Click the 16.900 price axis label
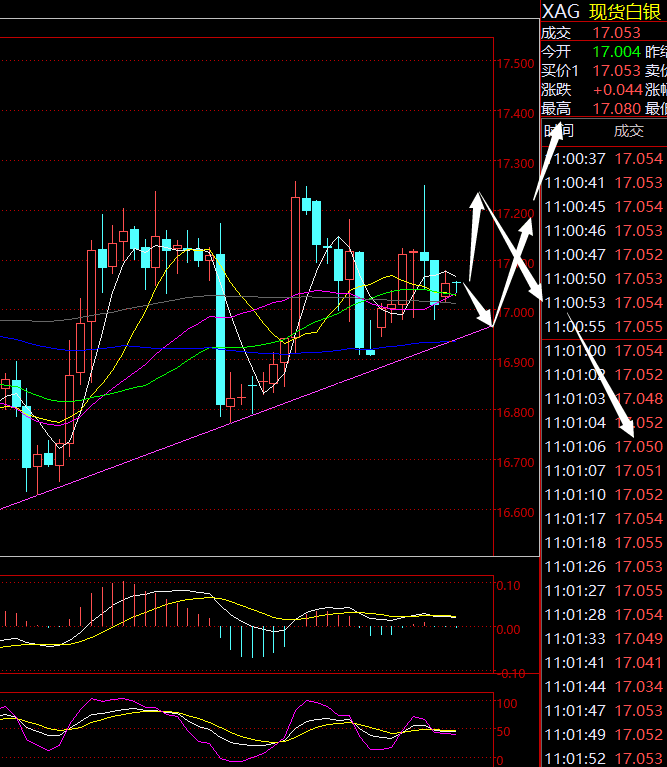The width and height of the screenshot is (667, 767). click(x=515, y=362)
